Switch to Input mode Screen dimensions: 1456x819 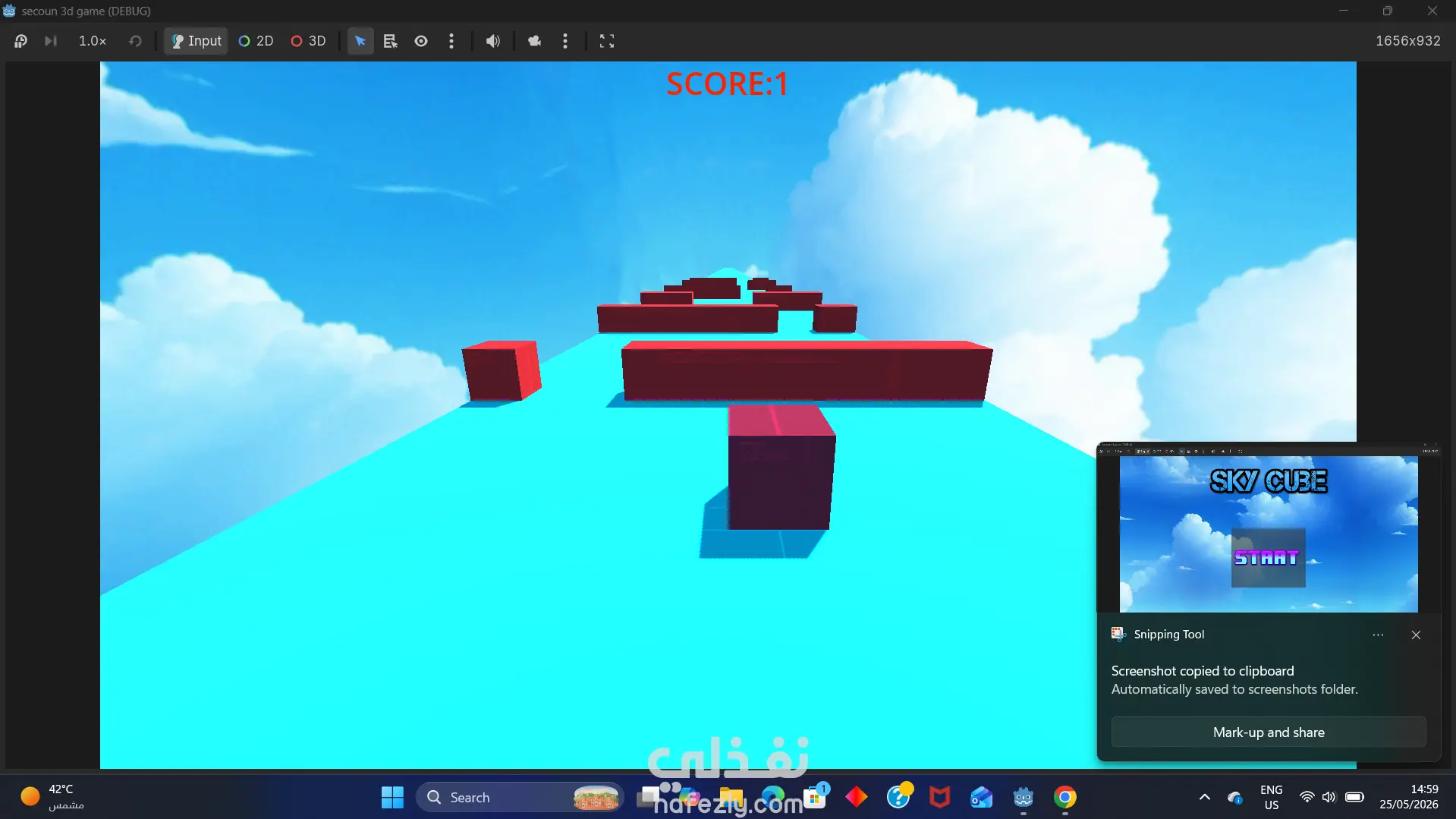(x=197, y=41)
